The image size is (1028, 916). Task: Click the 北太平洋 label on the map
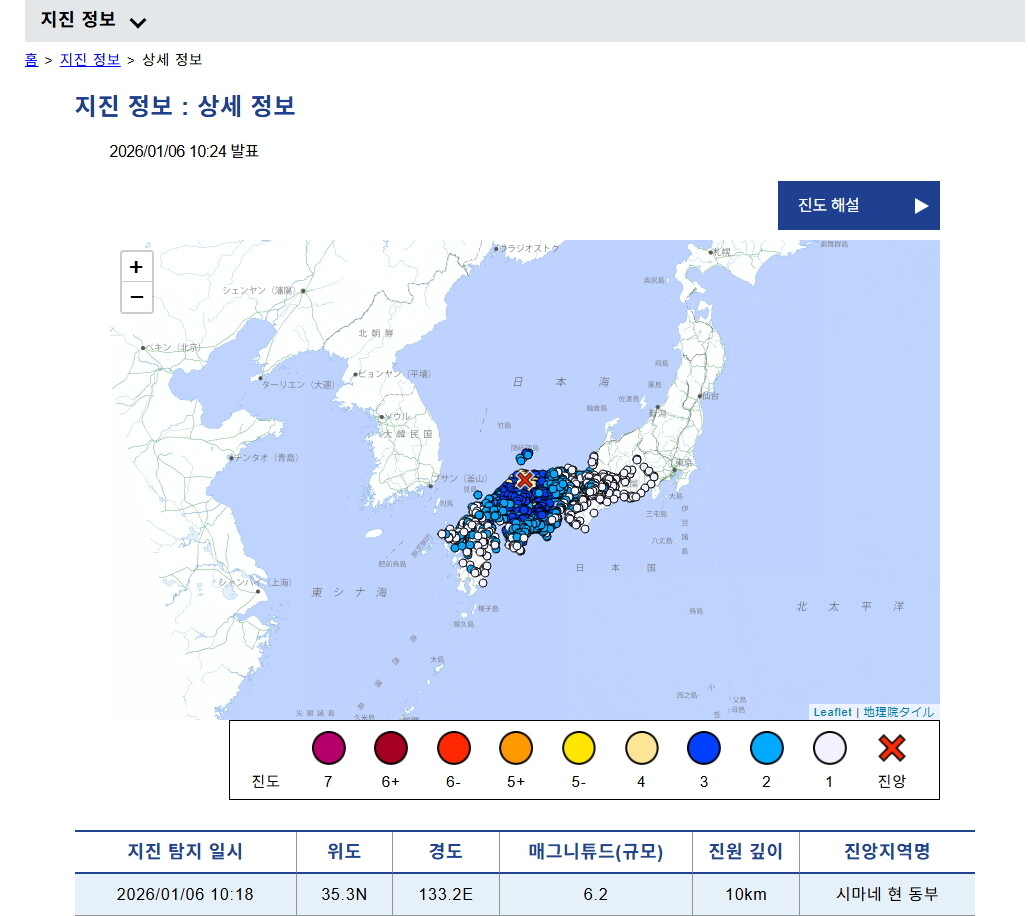pyautogui.click(x=850, y=606)
